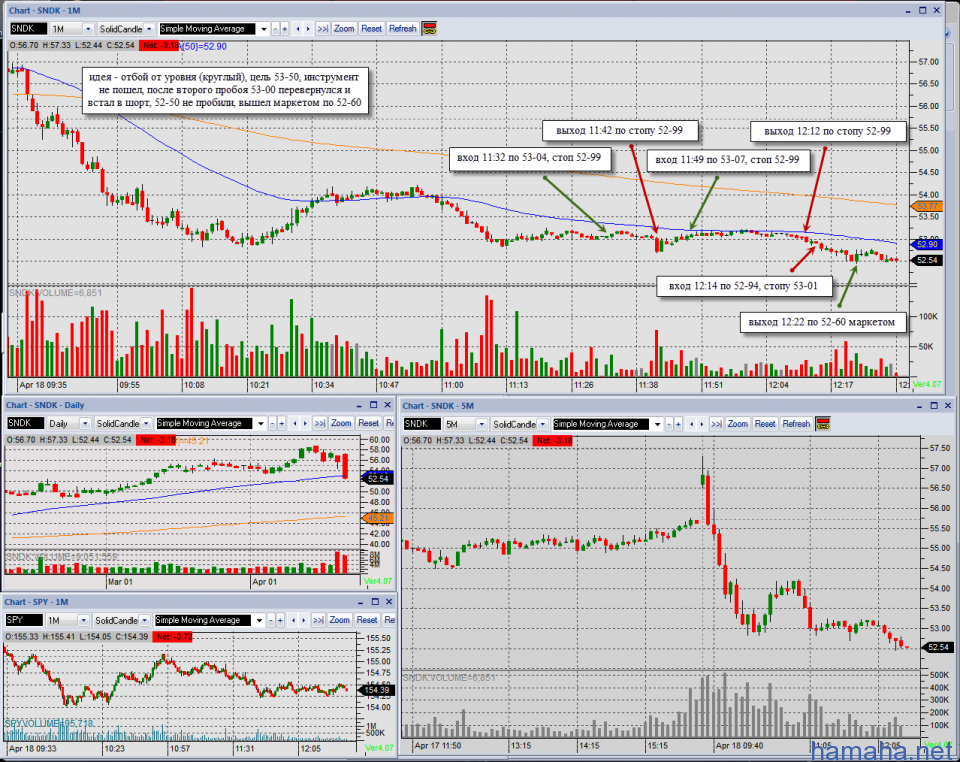
Task: Click the plus button in SNDK 1M chart toolbar
Action: pyautogui.click(x=284, y=29)
